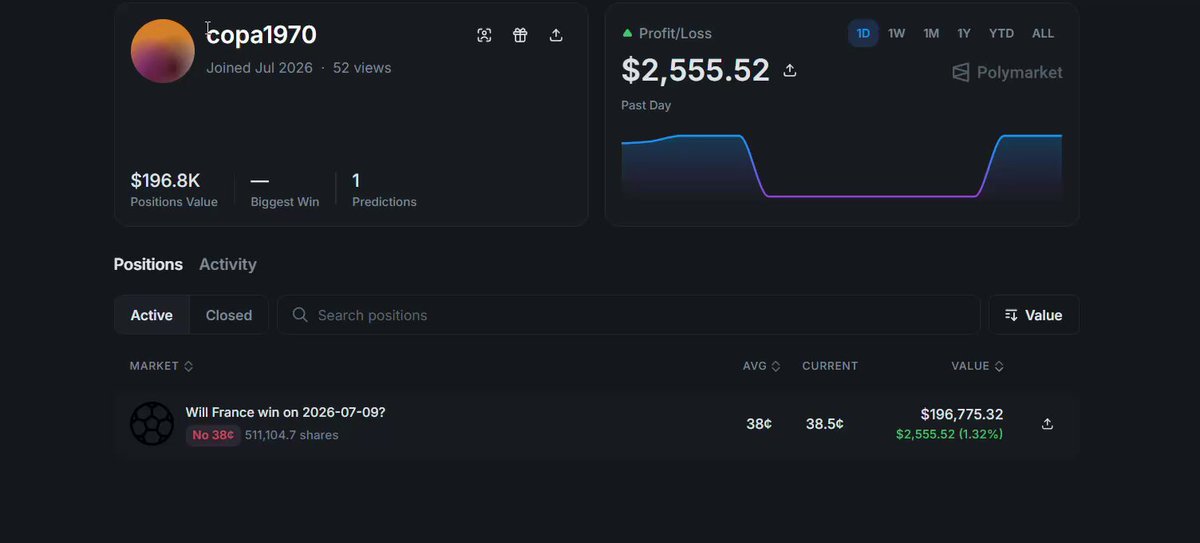The height and width of the screenshot is (543, 1200).
Task: Click the 38¢ average price cell
Action: coord(759,424)
